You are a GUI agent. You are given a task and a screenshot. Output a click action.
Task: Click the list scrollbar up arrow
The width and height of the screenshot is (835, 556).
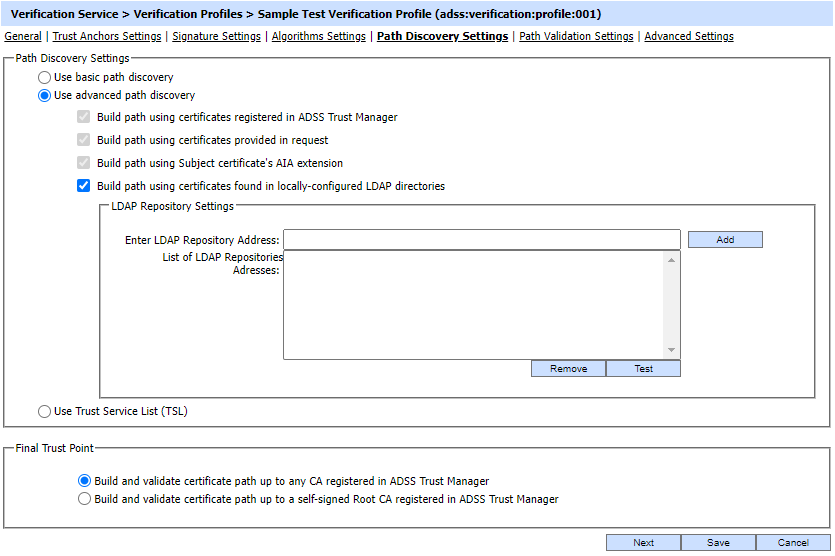[x=672, y=260]
